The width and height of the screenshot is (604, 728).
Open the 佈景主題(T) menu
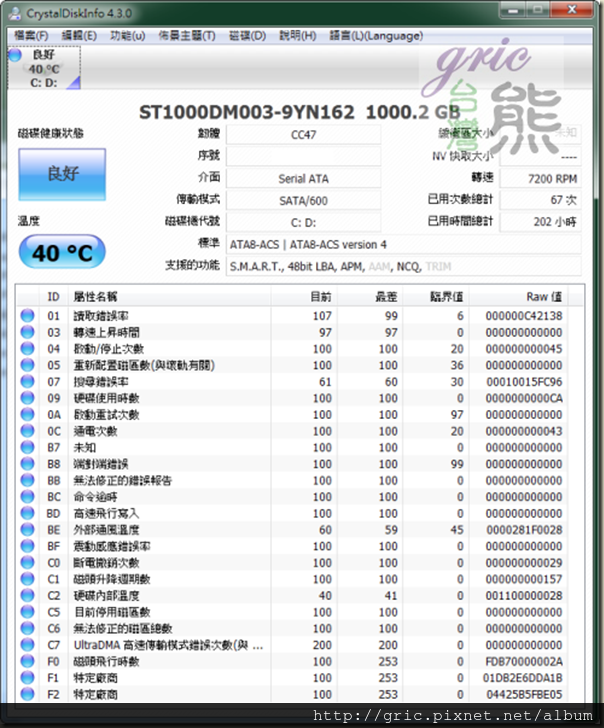pyautogui.click(x=187, y=36)
